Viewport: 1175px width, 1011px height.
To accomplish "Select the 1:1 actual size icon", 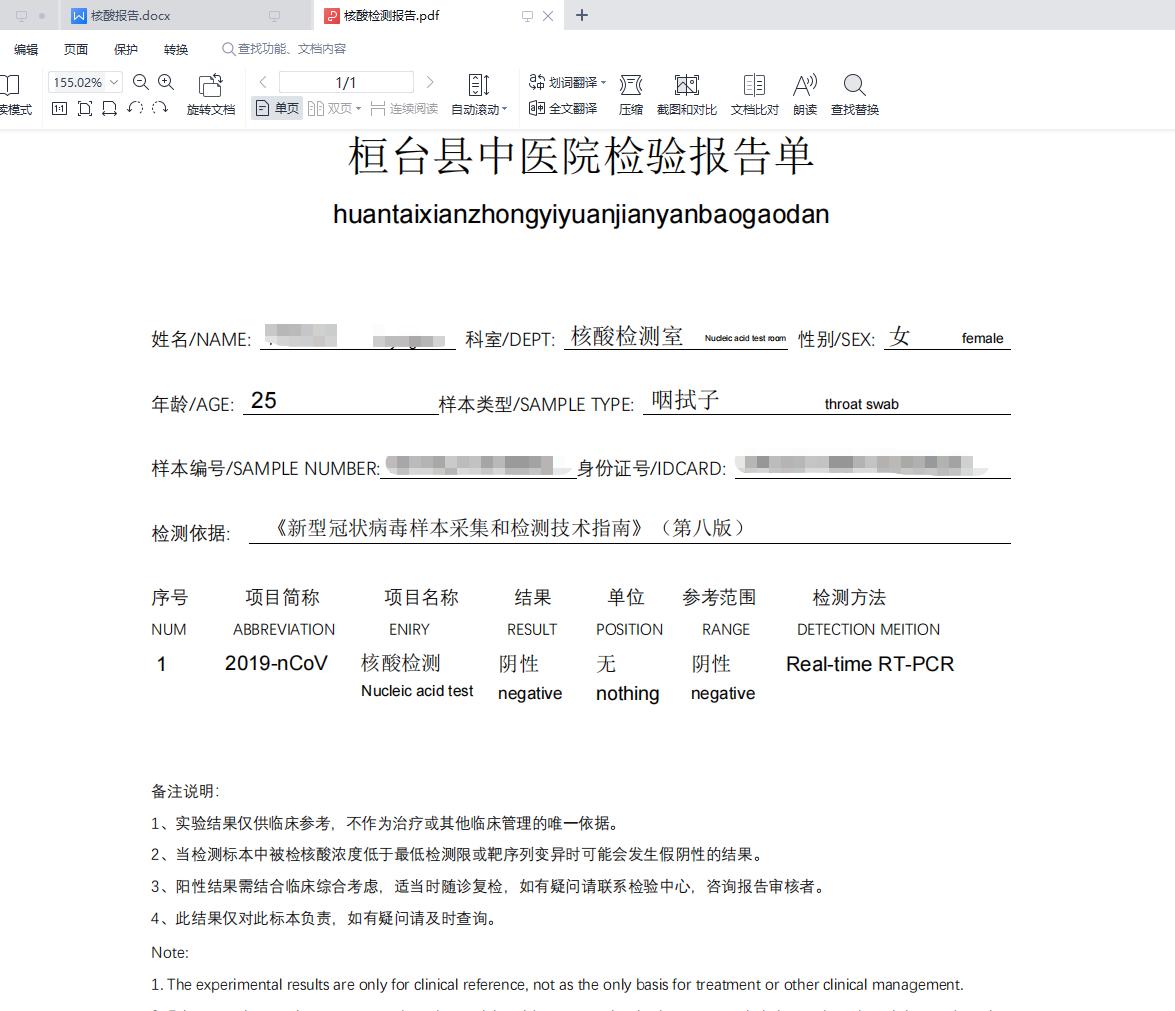I will tap(61, 108).
